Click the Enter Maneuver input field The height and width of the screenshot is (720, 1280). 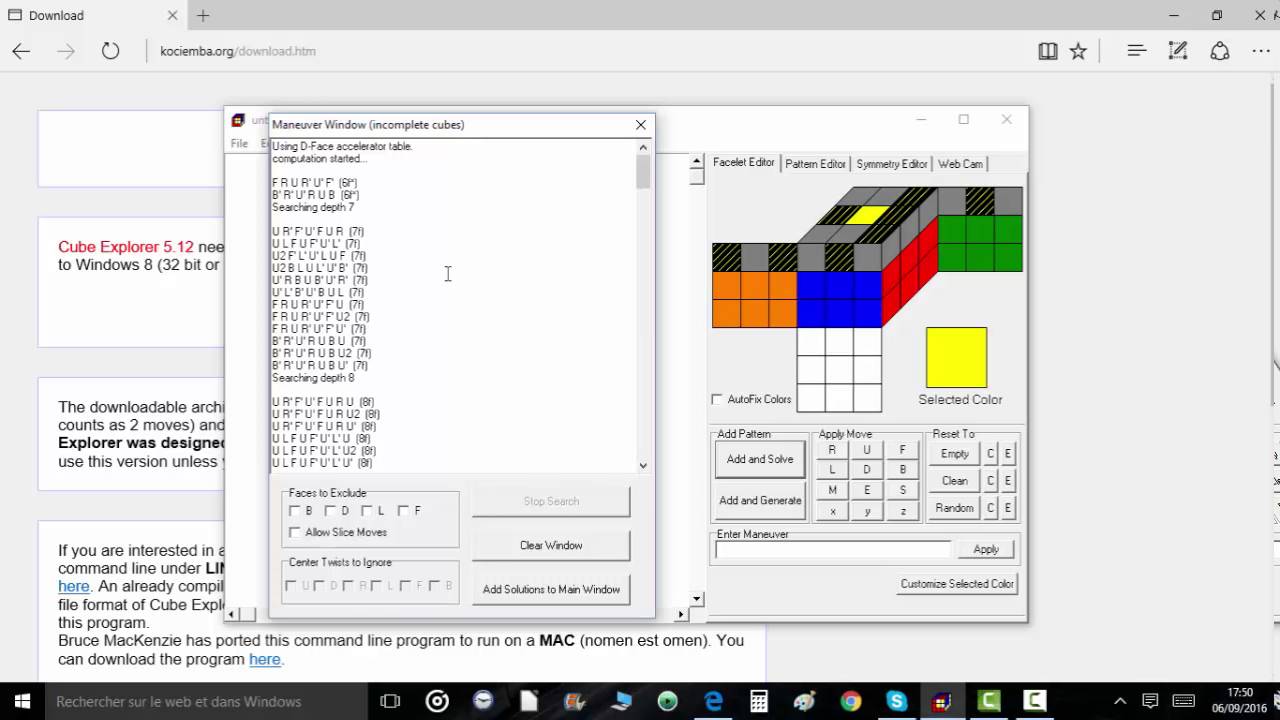(x=833, y=549)
